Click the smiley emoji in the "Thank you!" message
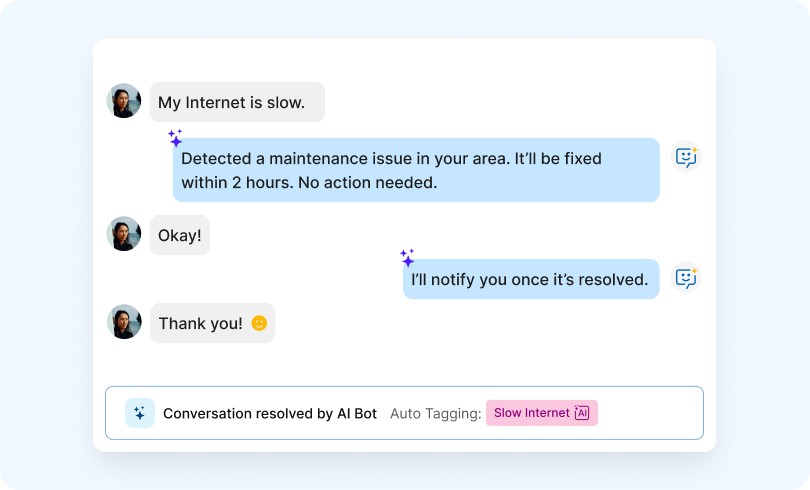 (x=259, y=323)
